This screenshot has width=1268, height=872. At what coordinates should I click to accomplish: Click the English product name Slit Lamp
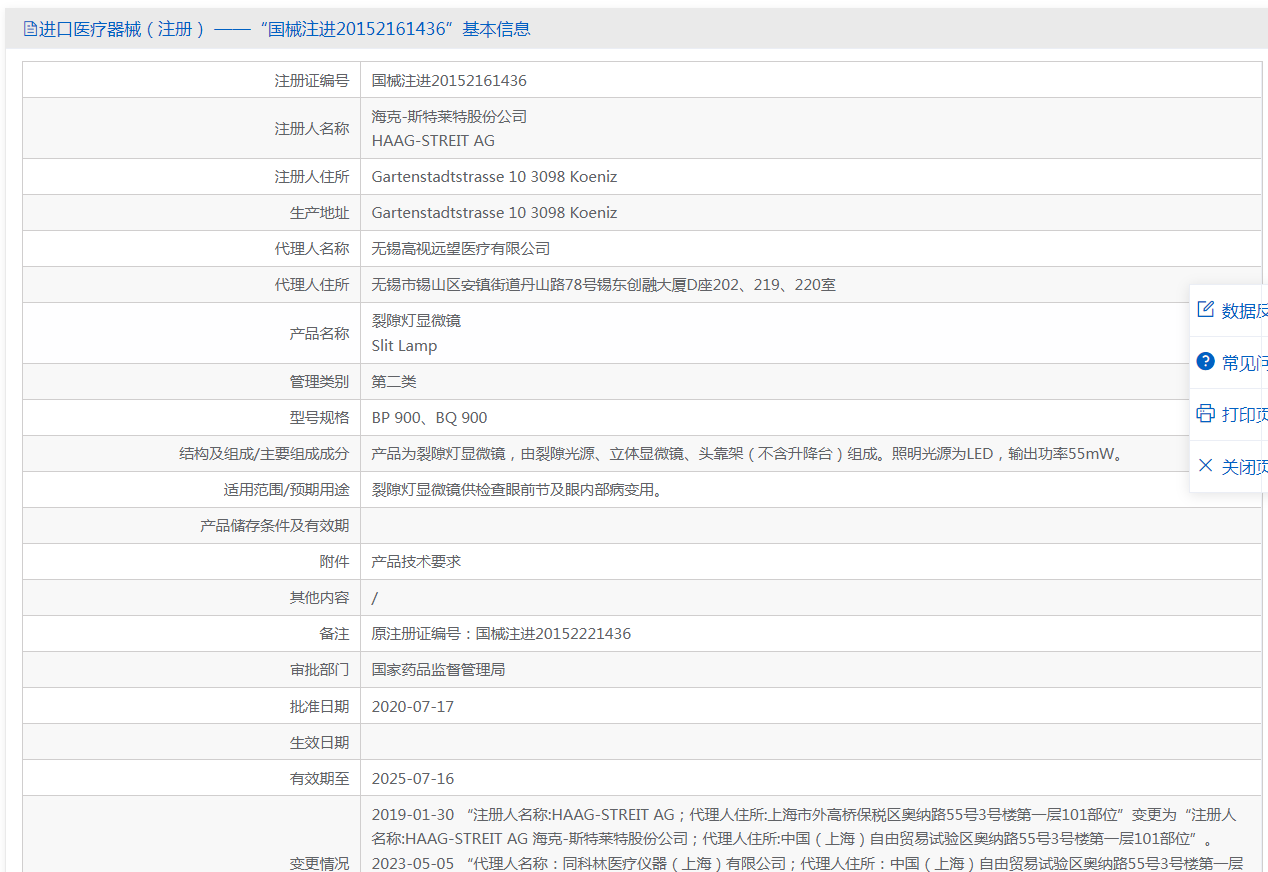click(x=404, y=346)
